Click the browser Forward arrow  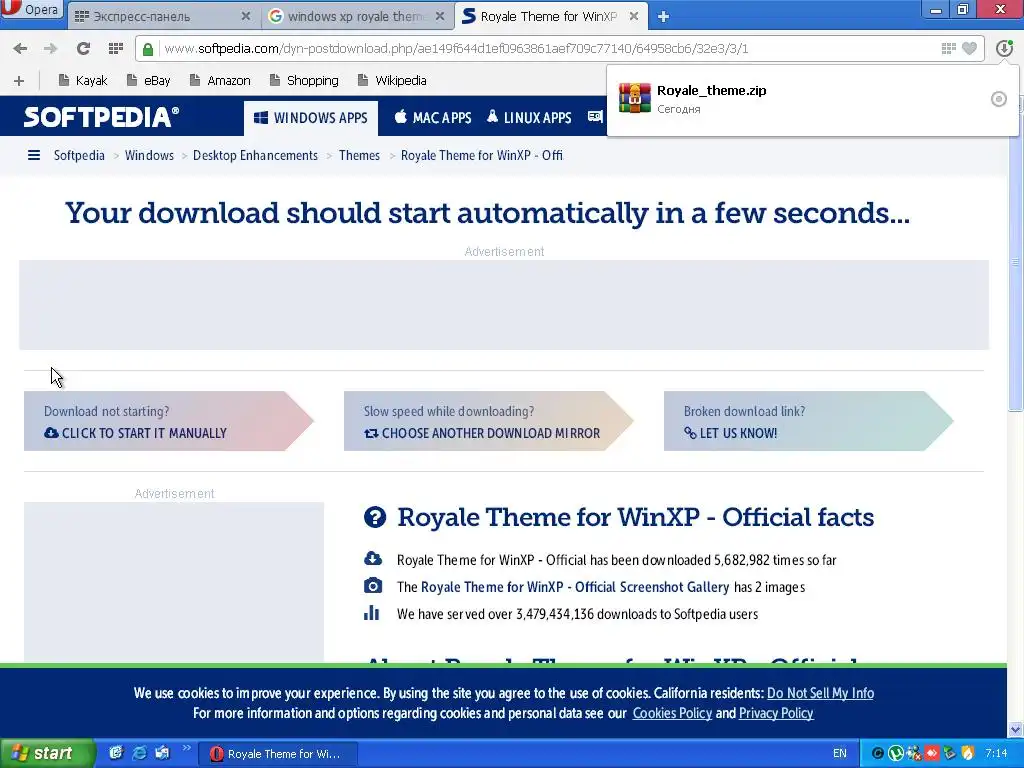pyautogui.click(x=50, y=48)
